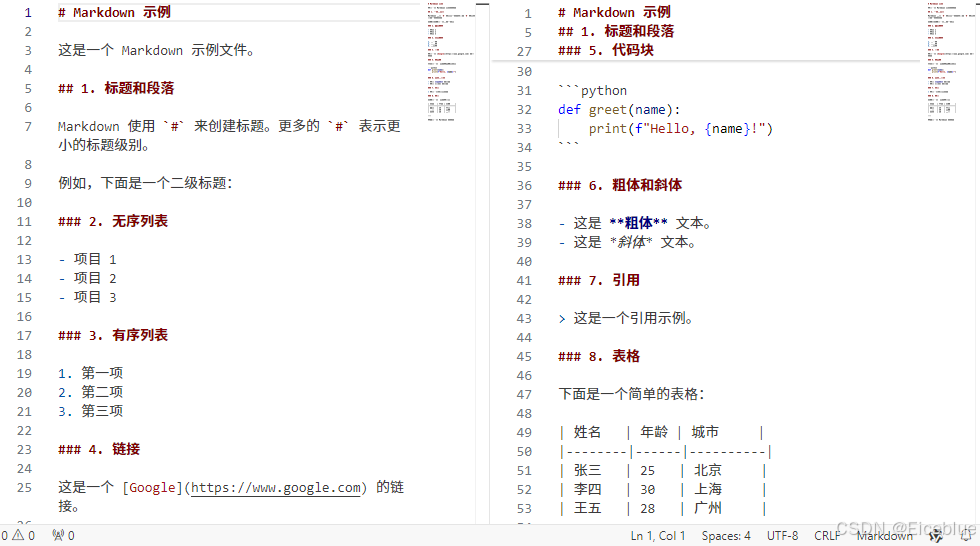This screenshot has width=980, height=546.
Task: Click the line '例如，下面是一个二级标题:'
Action: pos(145,183)
